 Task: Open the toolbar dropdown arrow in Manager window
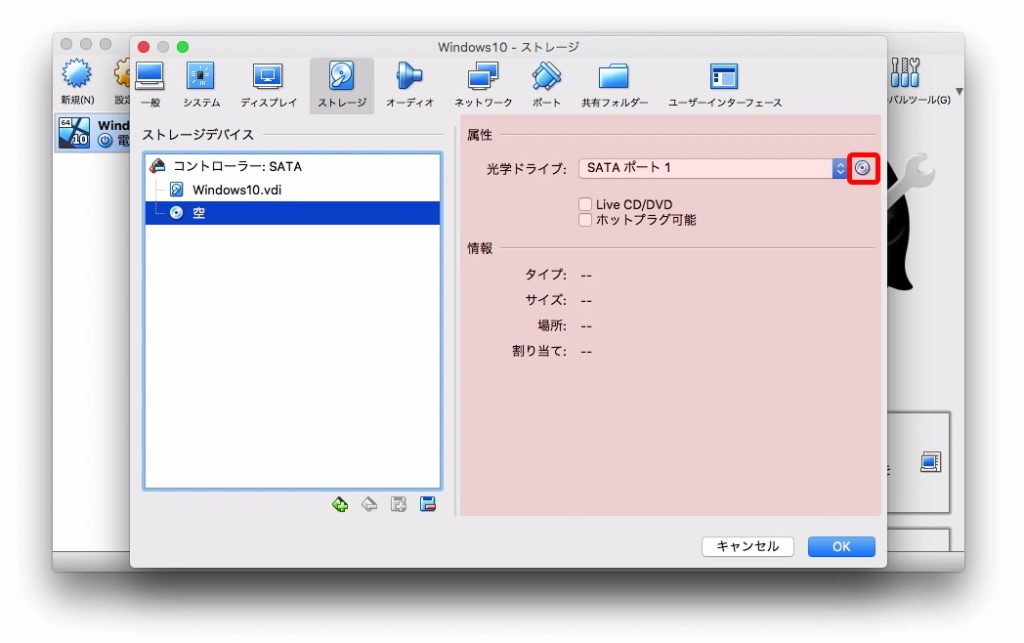pyautogui.click(x=959, y=91)
